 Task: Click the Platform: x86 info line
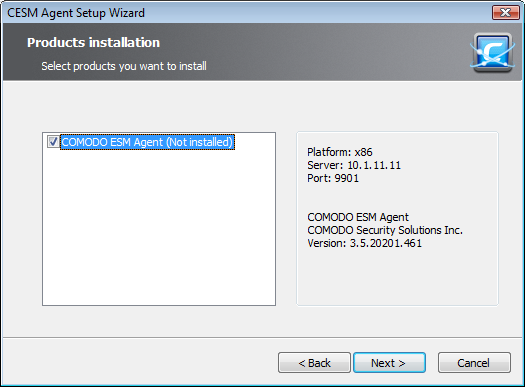pos(340,152)
